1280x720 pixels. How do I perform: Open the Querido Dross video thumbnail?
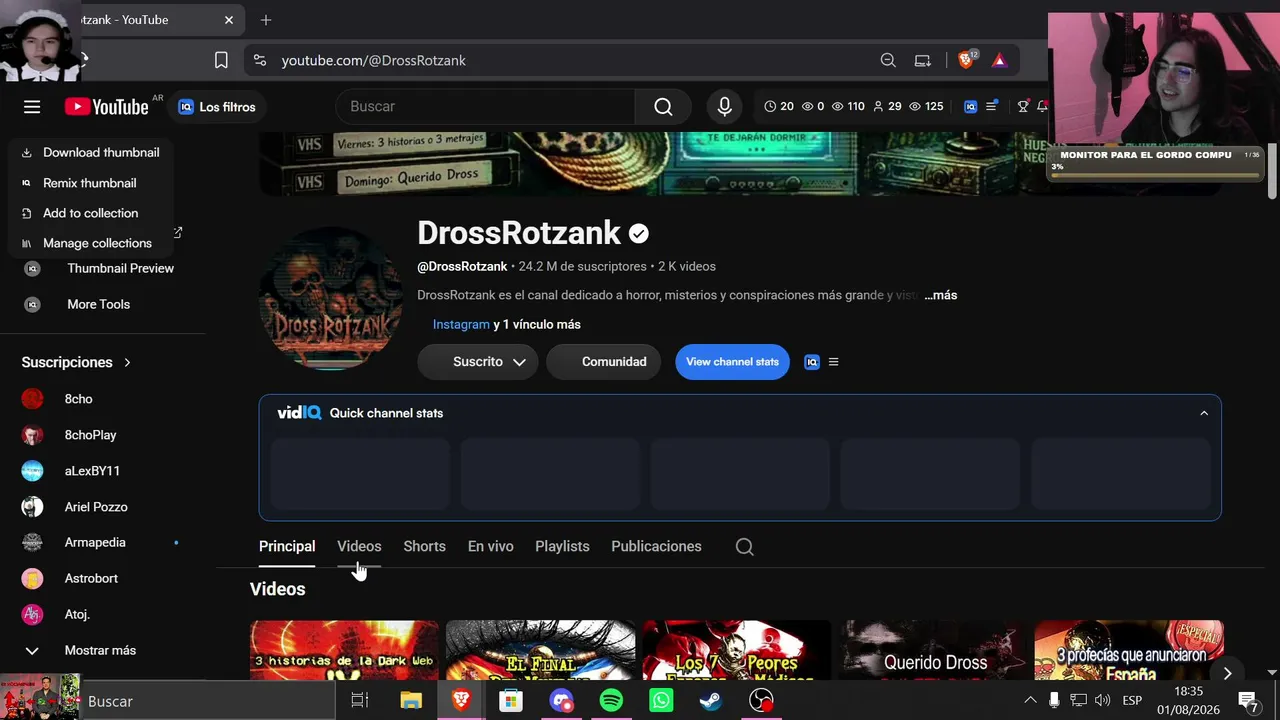934,650
